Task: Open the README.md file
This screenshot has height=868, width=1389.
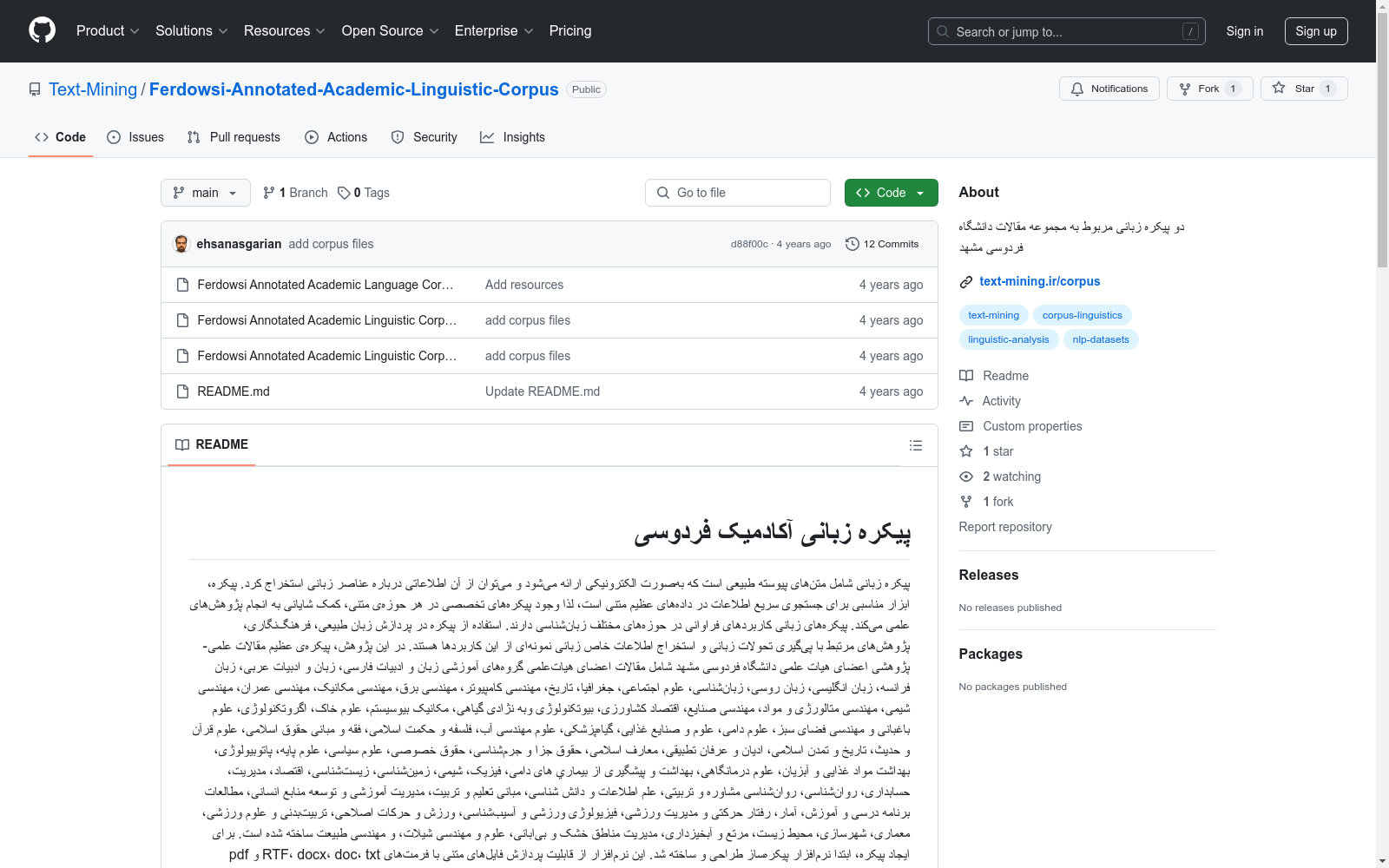Action: 234,391
